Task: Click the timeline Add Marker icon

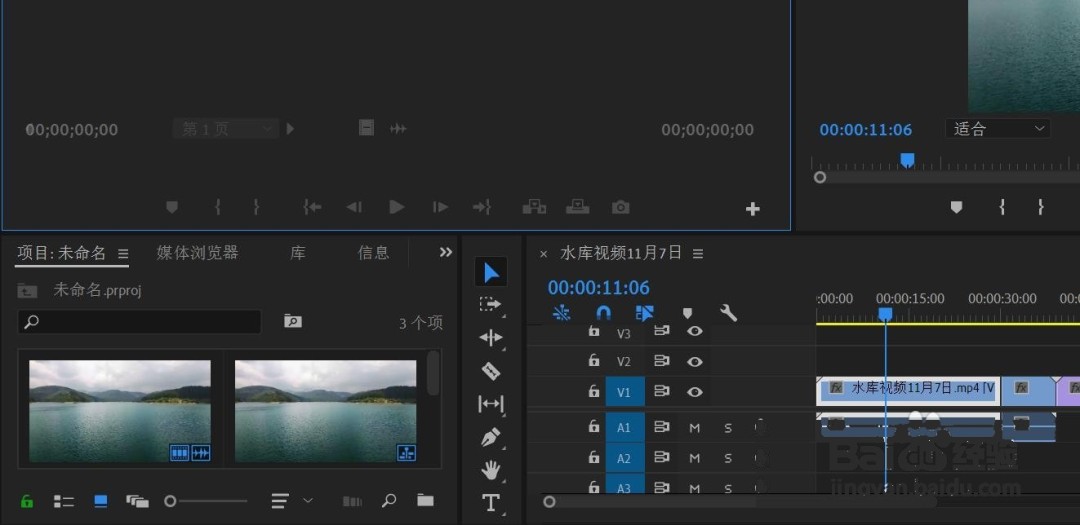Action: pos(687,313)
